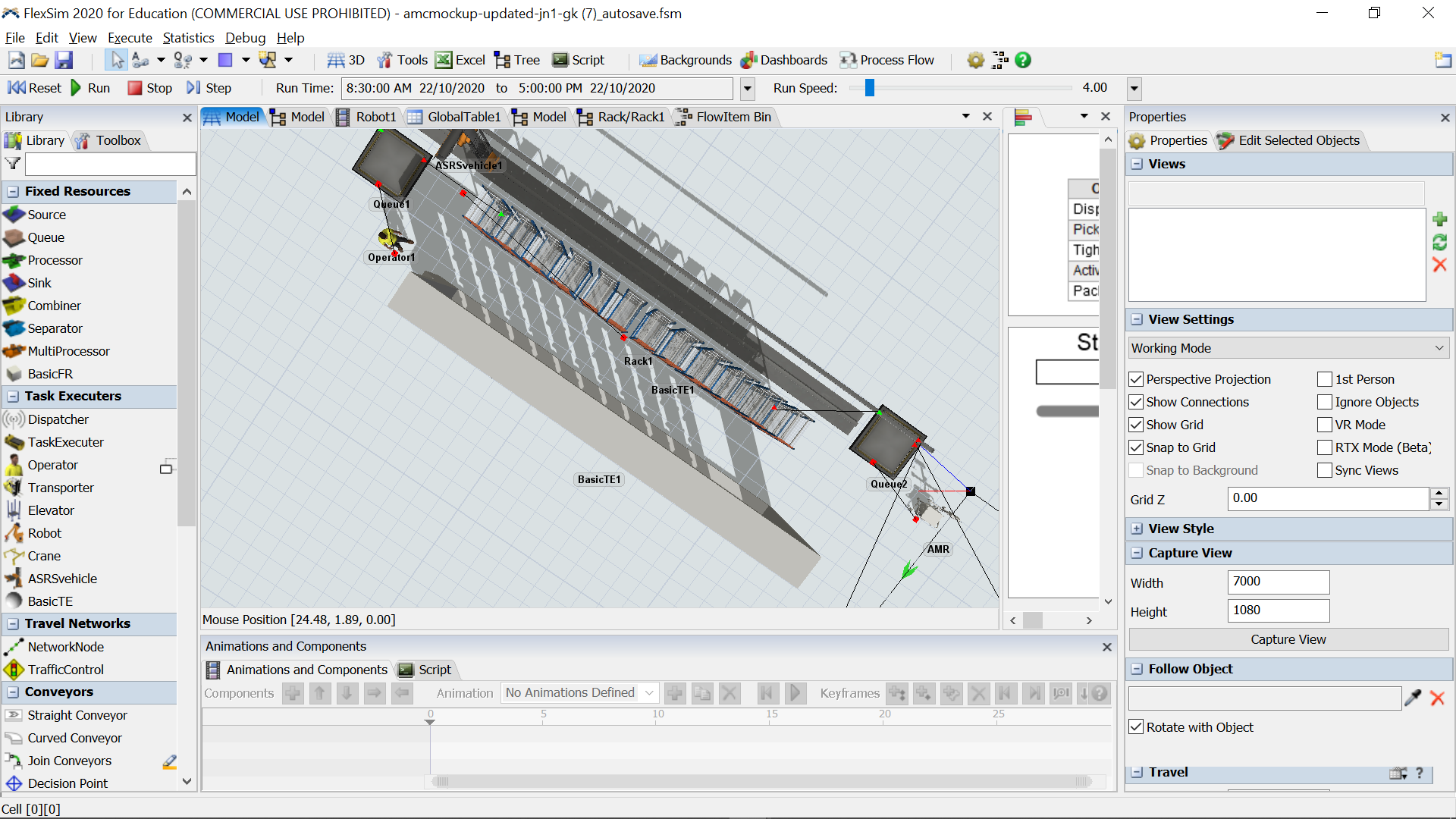Click the green Run play icon
The width and height of the screenshot is (1456, 819).
click(x=76, y=88)
